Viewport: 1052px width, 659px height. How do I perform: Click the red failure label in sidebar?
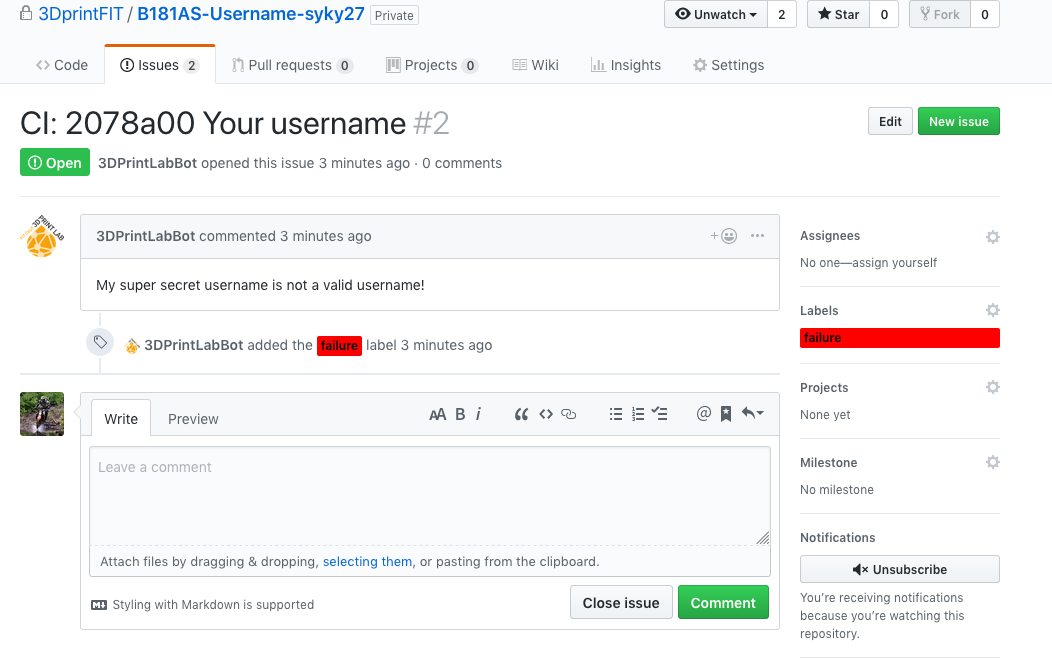pyautogui.click(x=900, y=338)
